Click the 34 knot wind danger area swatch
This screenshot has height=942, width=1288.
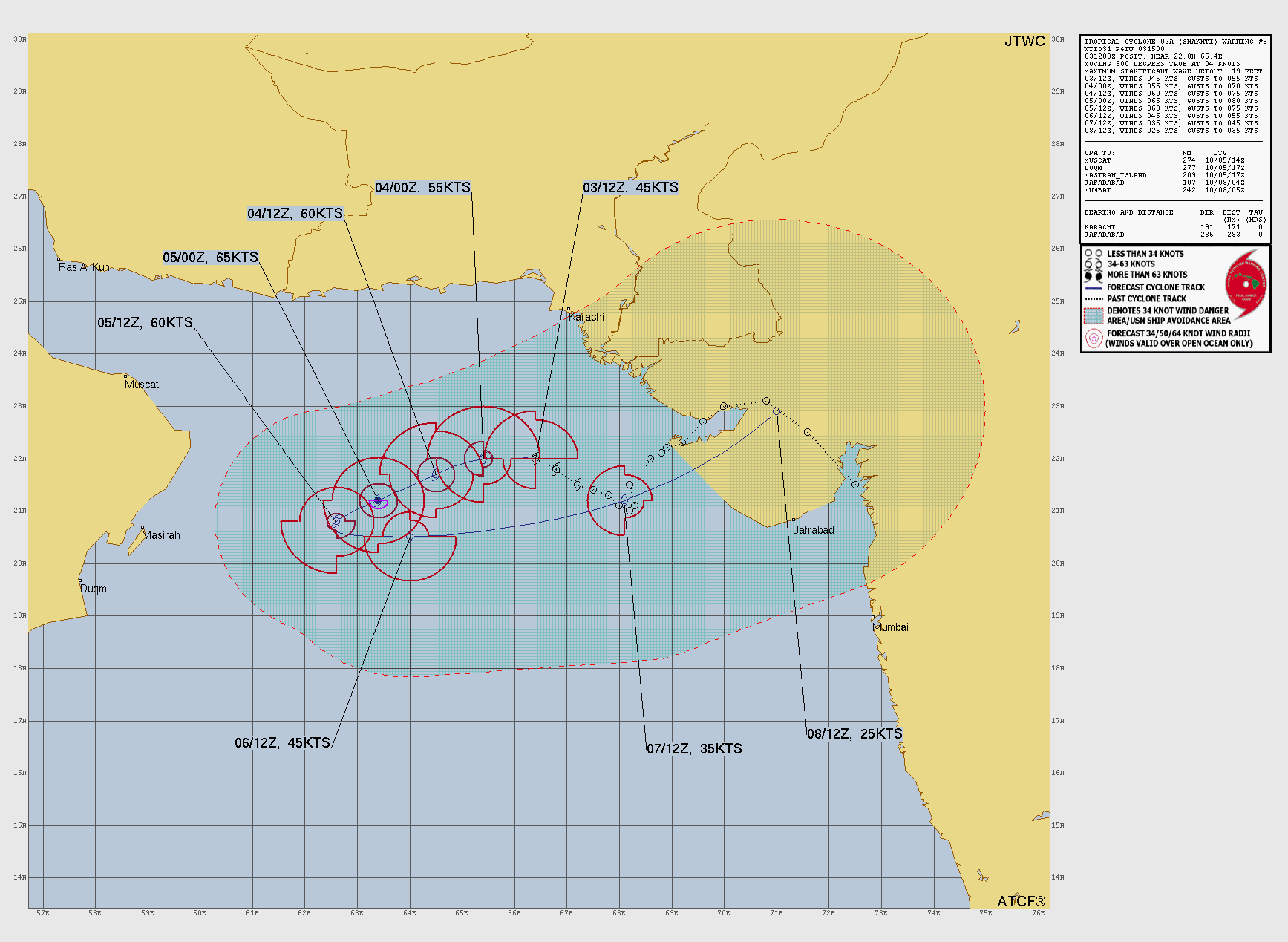1094,315
